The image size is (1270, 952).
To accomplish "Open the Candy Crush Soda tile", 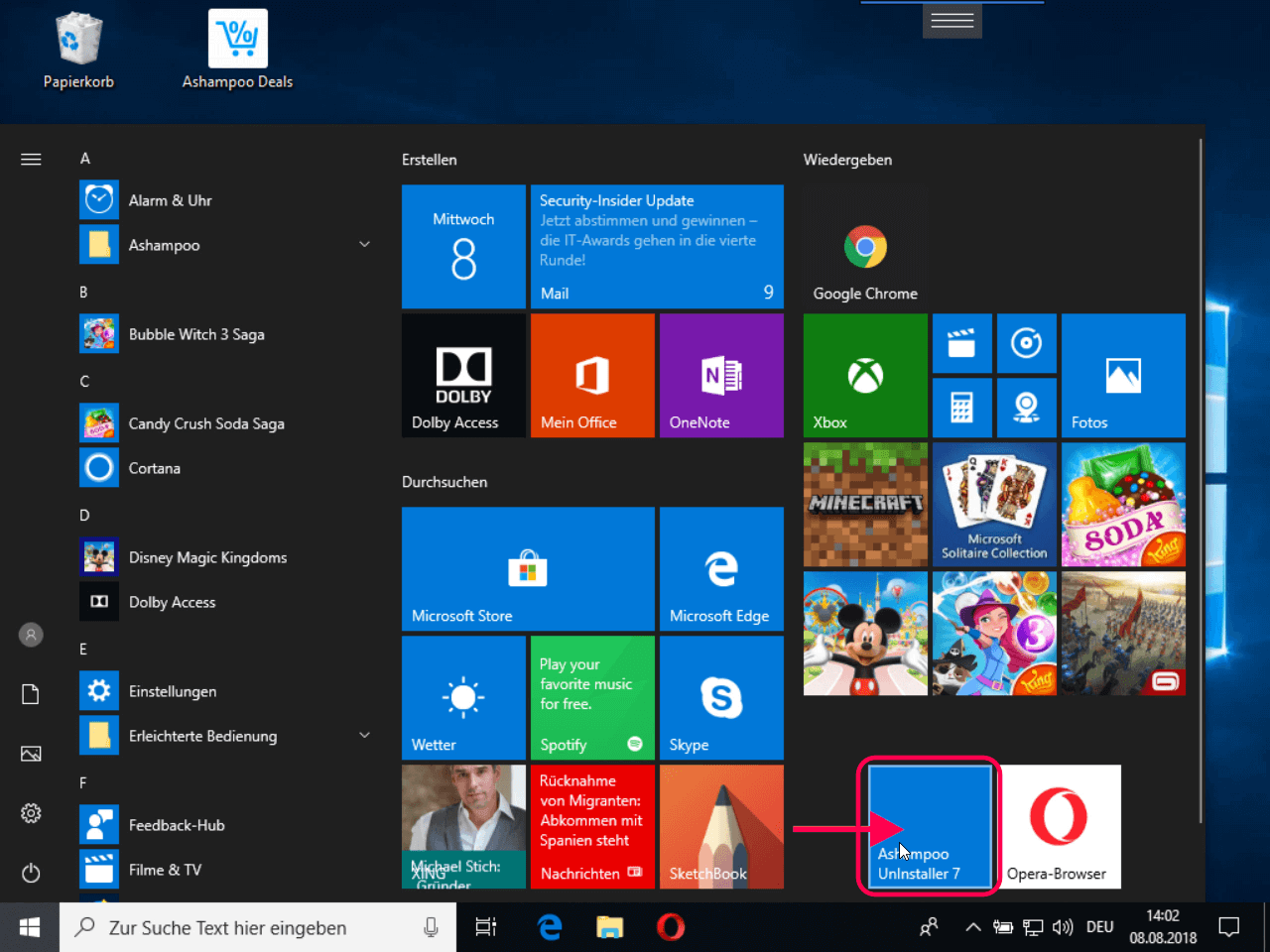I will [1123, 505].
